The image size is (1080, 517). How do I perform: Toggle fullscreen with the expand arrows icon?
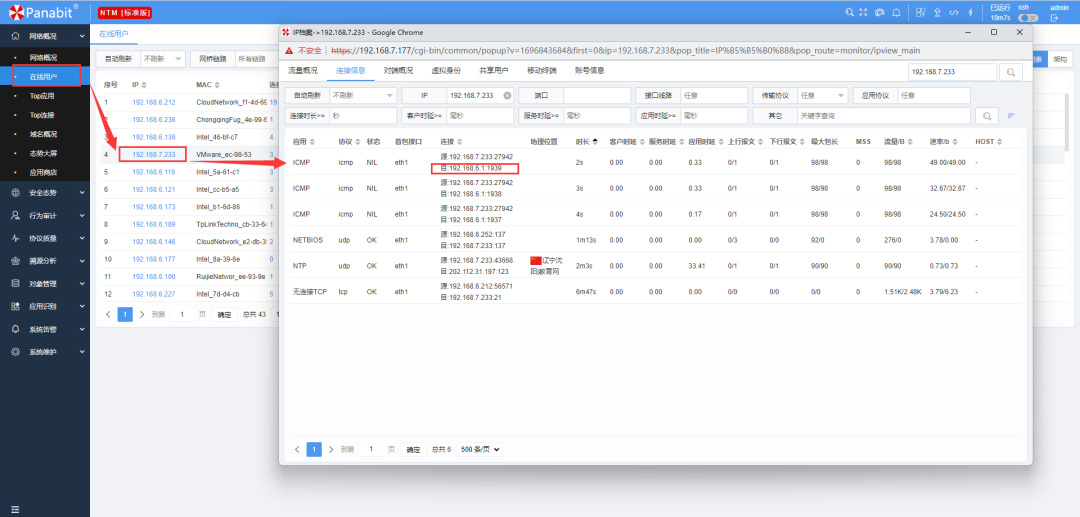click(864, 12)
